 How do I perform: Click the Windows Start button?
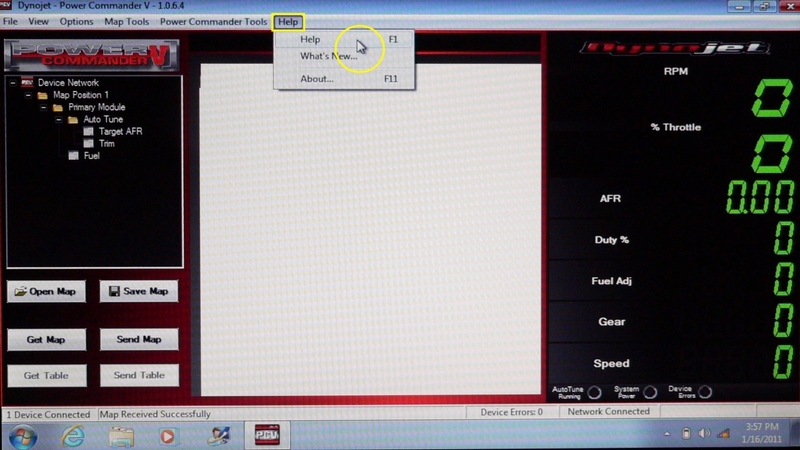(x=23, y=435)
